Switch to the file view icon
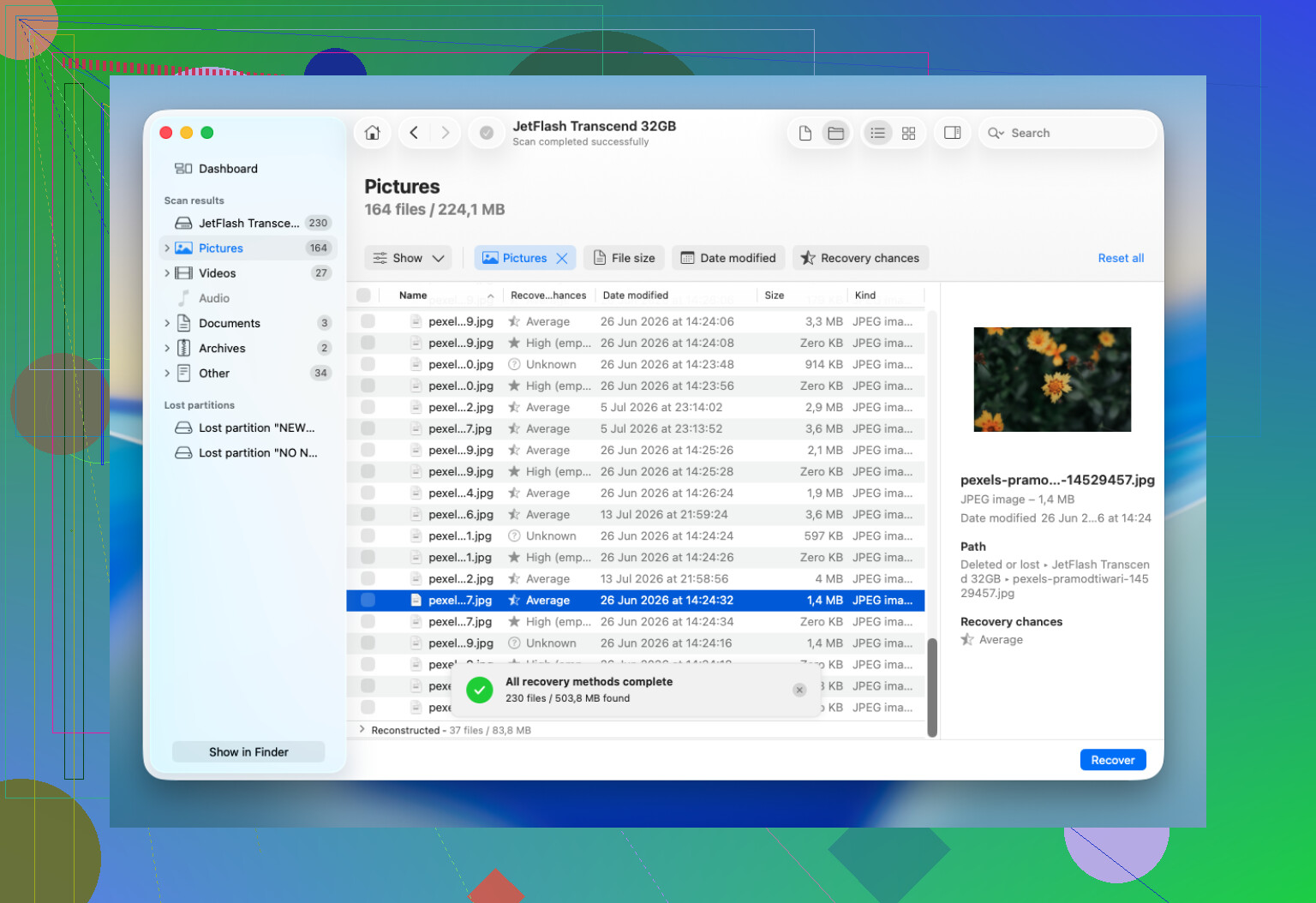 805,133
